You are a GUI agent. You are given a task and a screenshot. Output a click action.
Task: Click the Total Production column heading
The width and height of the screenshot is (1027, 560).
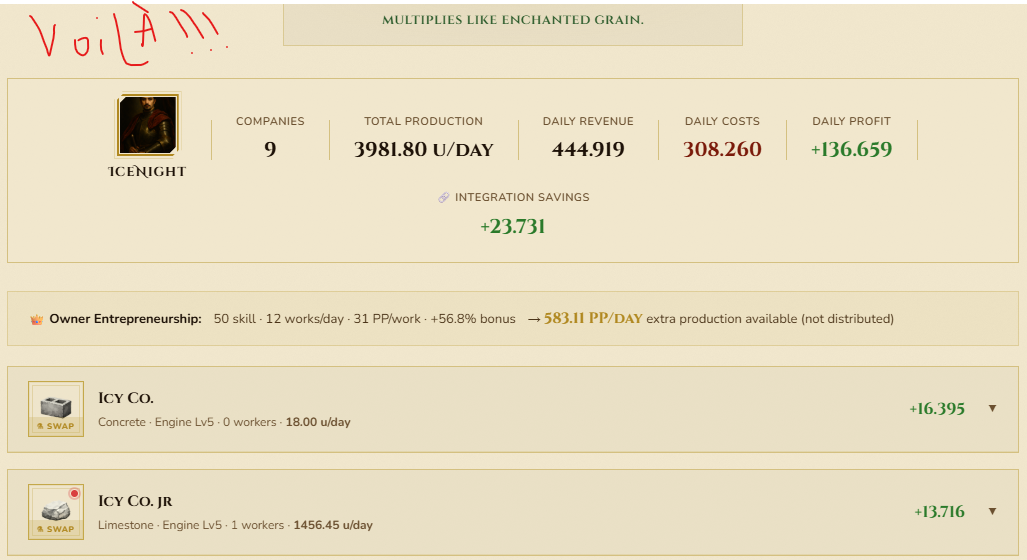click(x=424, y=121)
